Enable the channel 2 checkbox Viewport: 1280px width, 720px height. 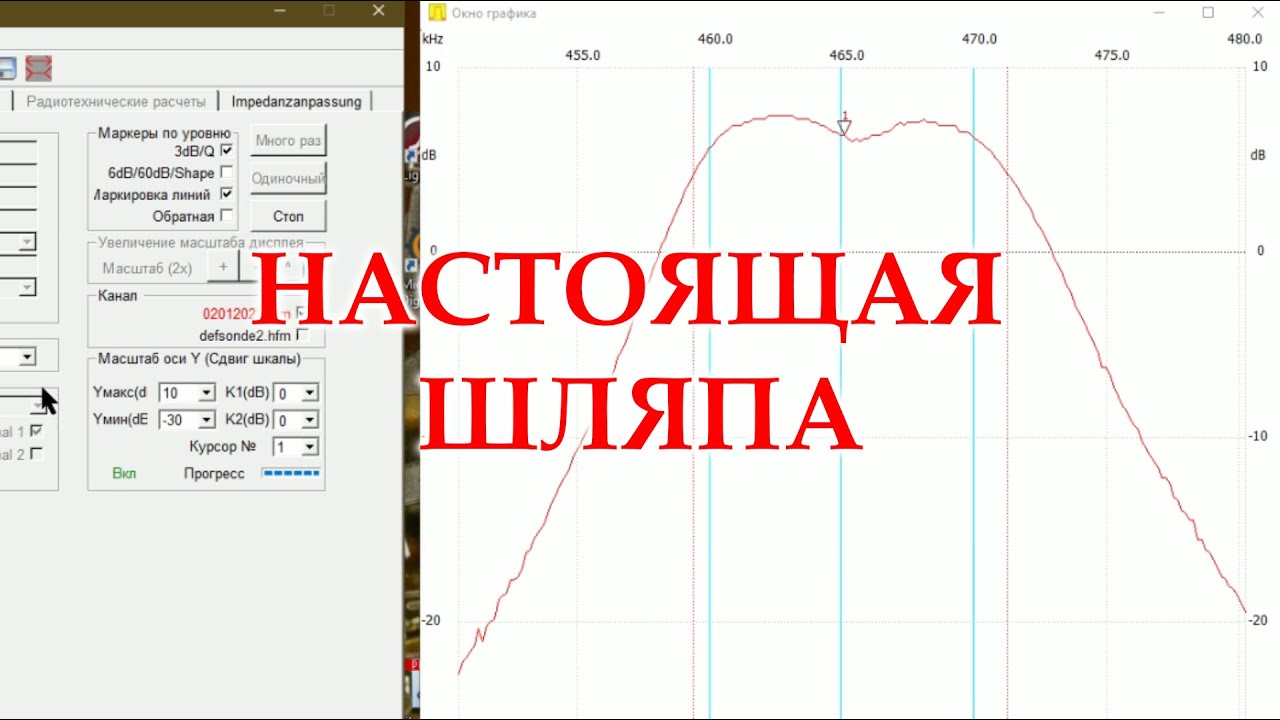click(x=36, y=454)
